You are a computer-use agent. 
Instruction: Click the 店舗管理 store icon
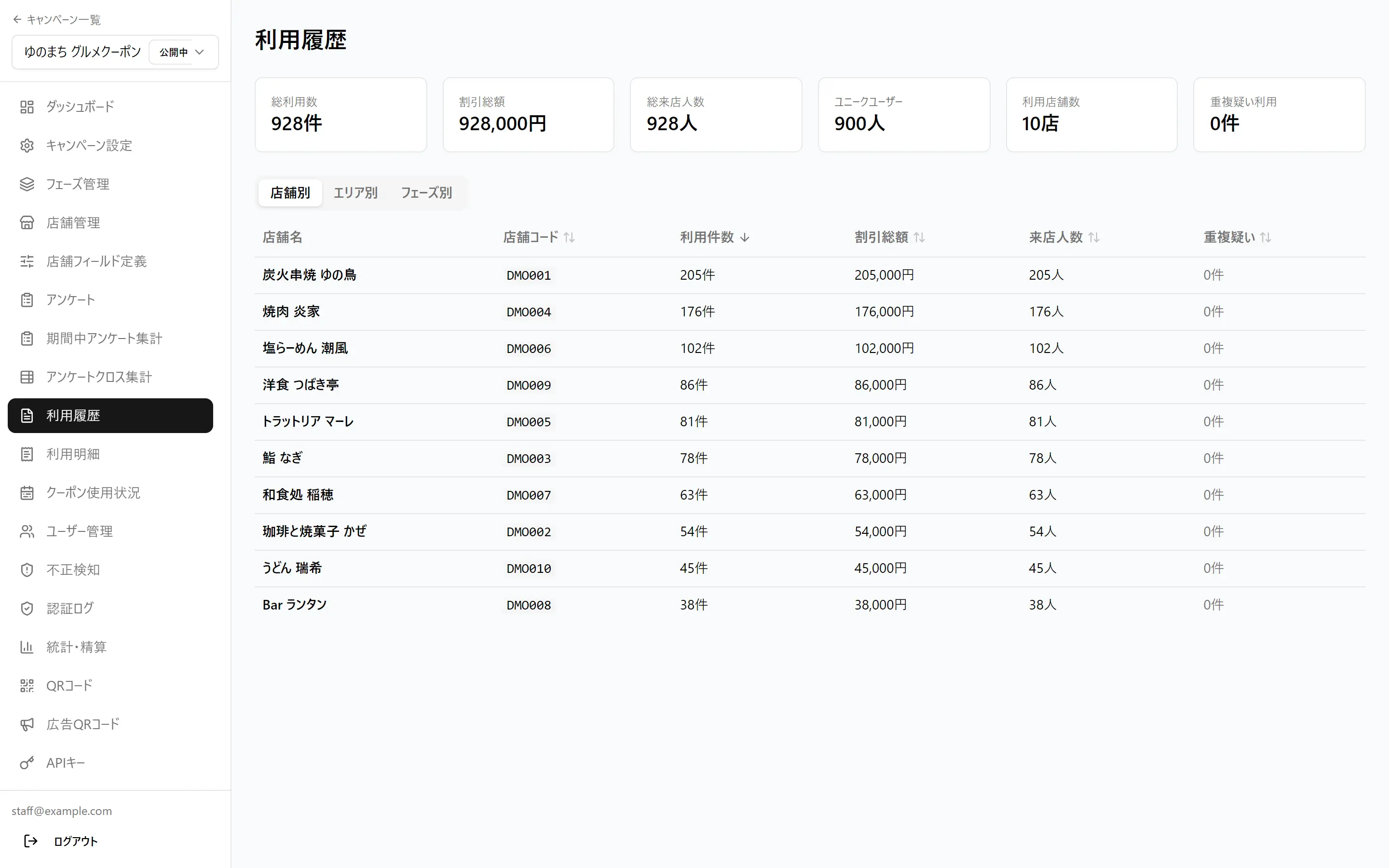click(x=27, y=223)
